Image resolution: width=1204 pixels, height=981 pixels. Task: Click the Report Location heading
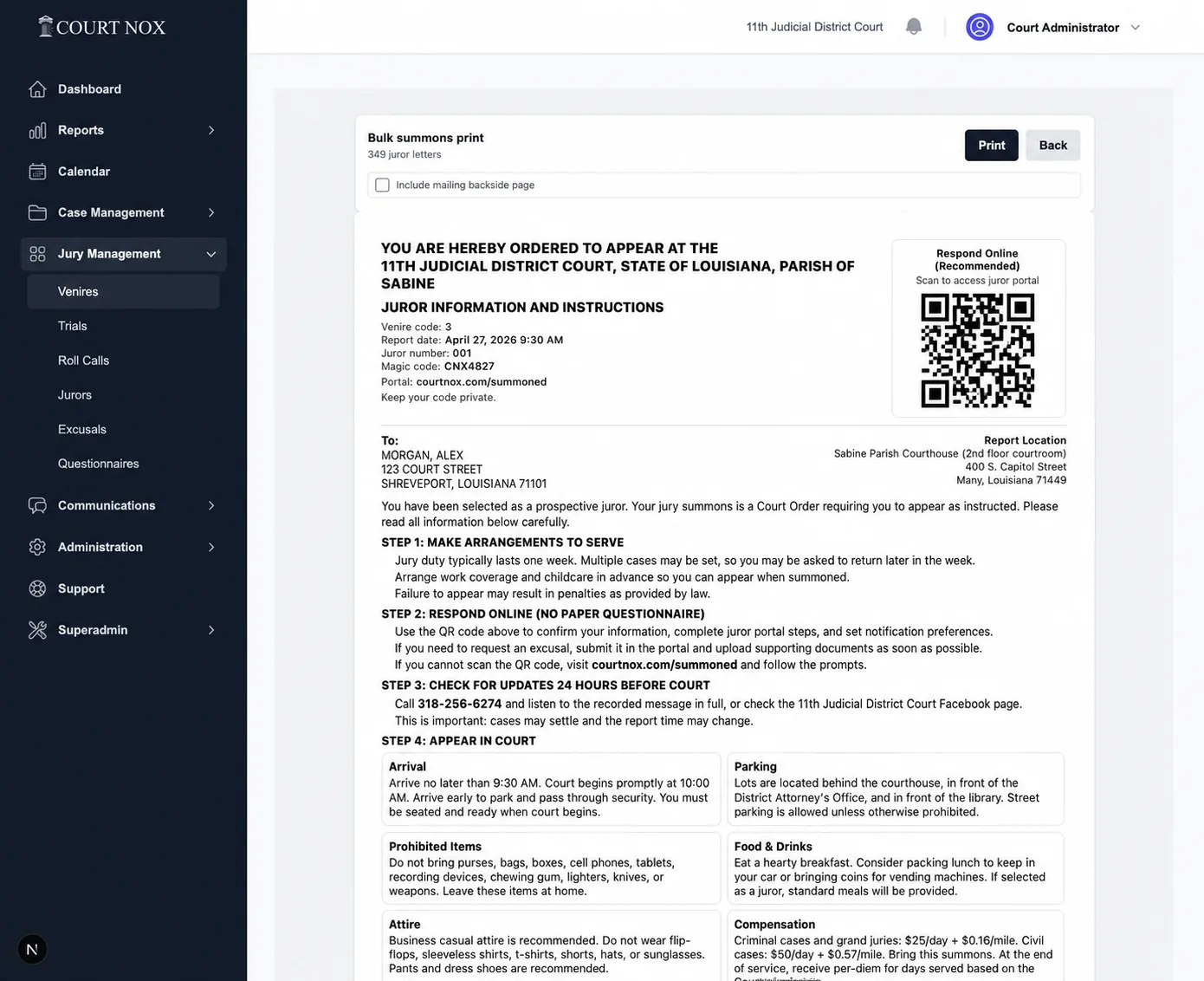(x=1025, y=440)
